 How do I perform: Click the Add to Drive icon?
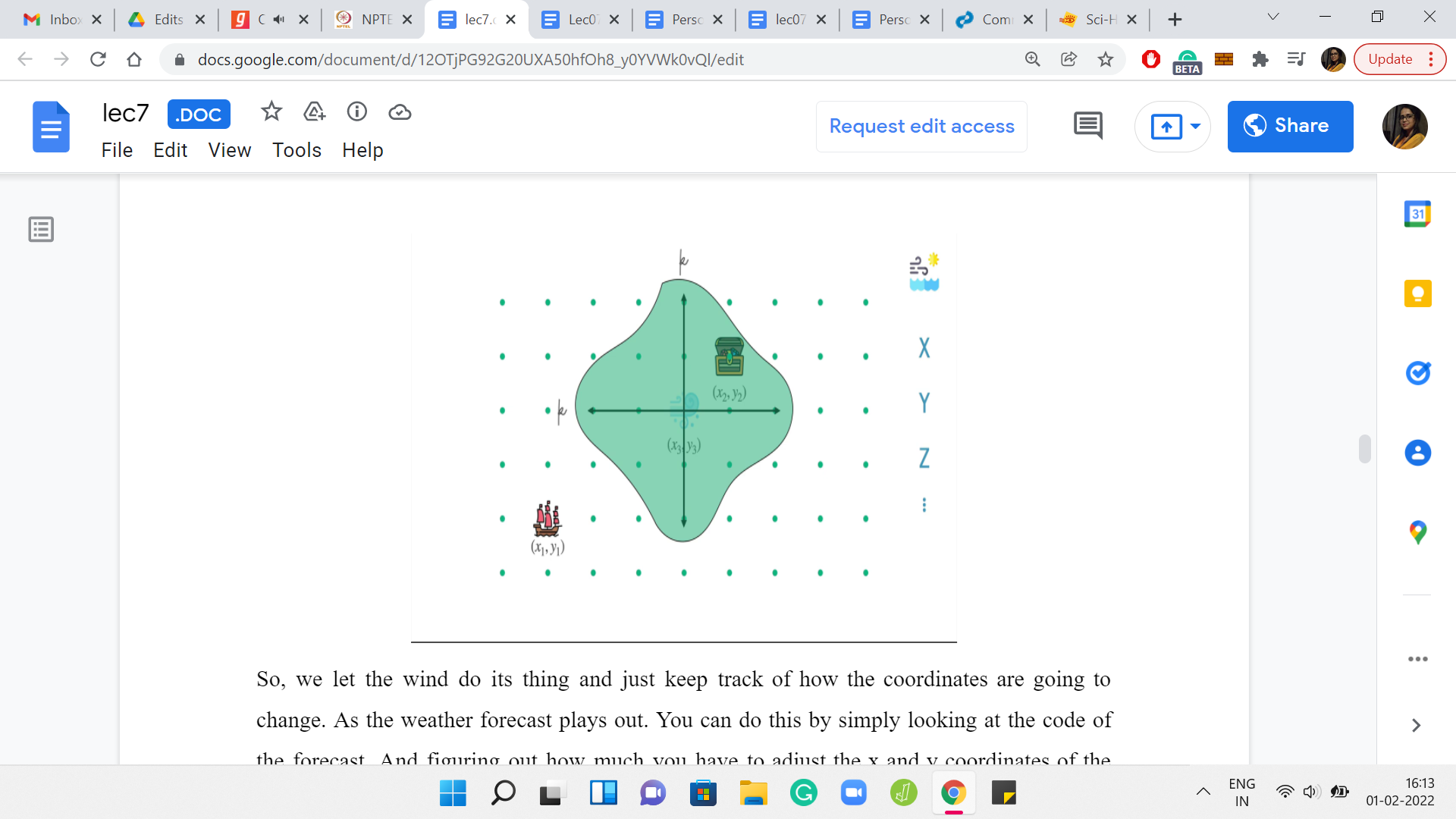click(314, 112)
